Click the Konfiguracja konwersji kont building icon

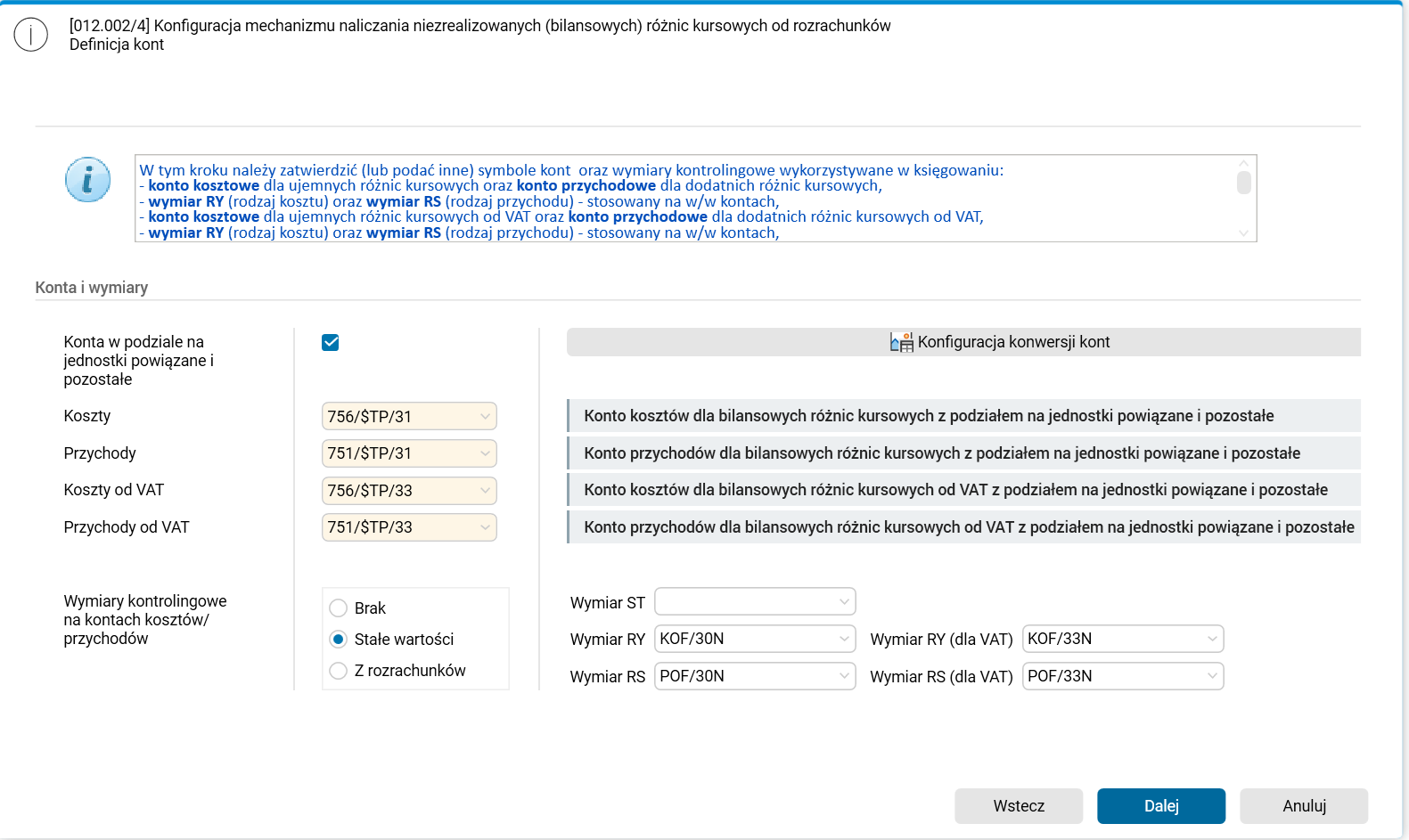point(901,342)
